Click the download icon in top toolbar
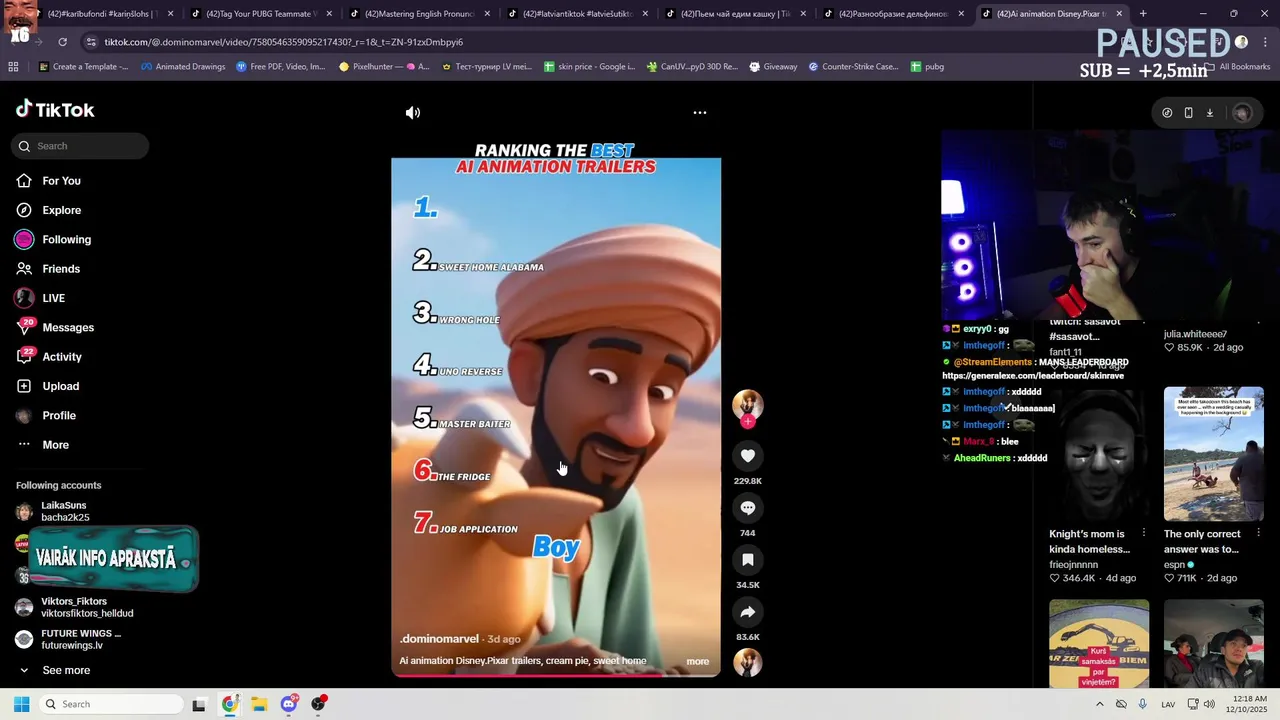The height and width of the screenshot is (720, 1280). (x=1209, y=113)
